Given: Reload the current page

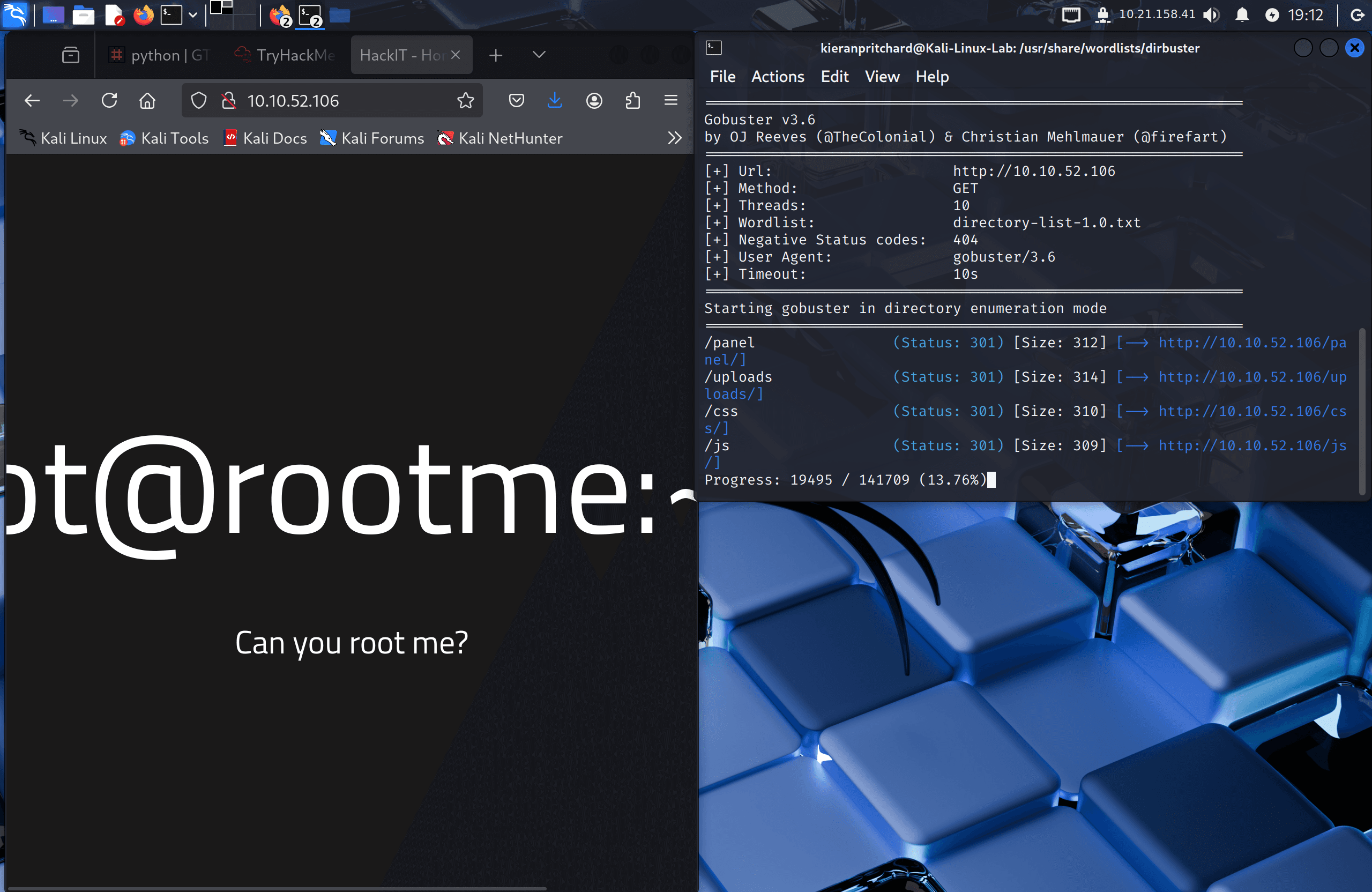Looking at the screenshot, I should [x=109, y=101].
